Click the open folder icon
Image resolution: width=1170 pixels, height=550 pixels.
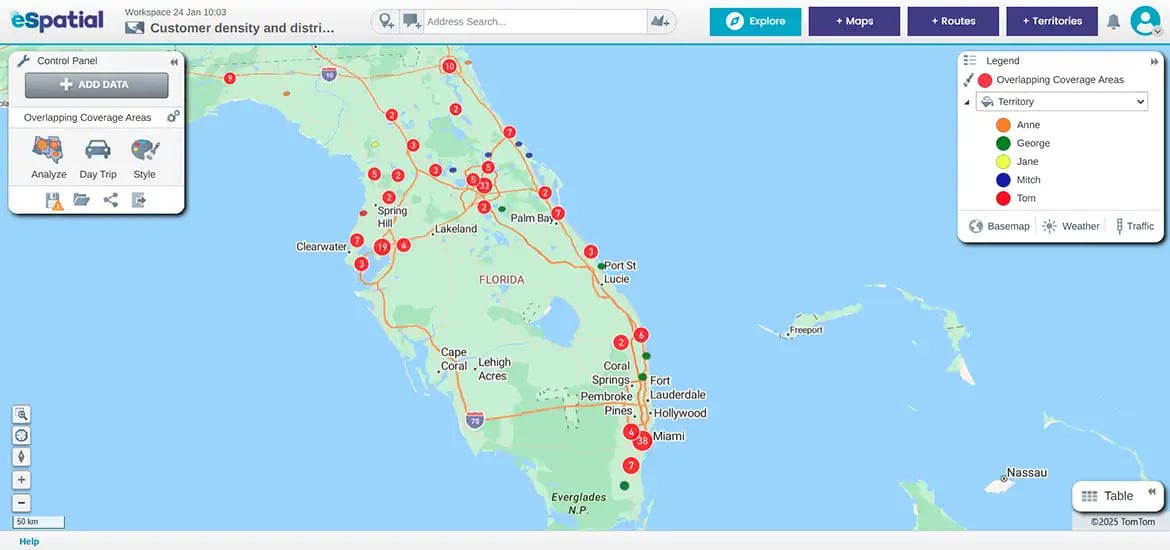tap(82, 201)
